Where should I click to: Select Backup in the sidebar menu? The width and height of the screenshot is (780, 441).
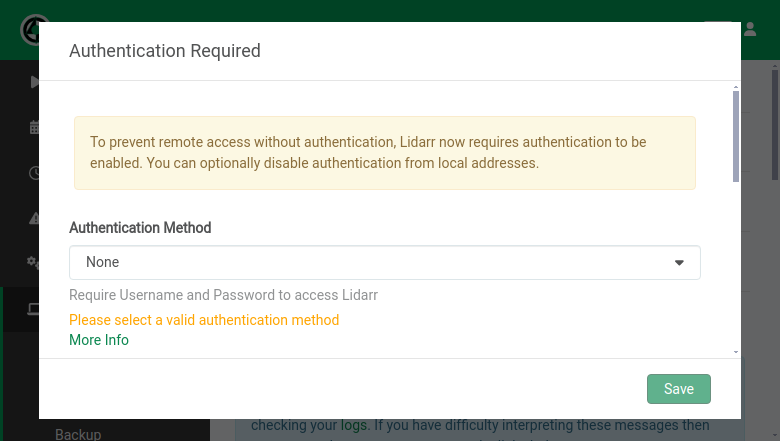click(78, 434)
